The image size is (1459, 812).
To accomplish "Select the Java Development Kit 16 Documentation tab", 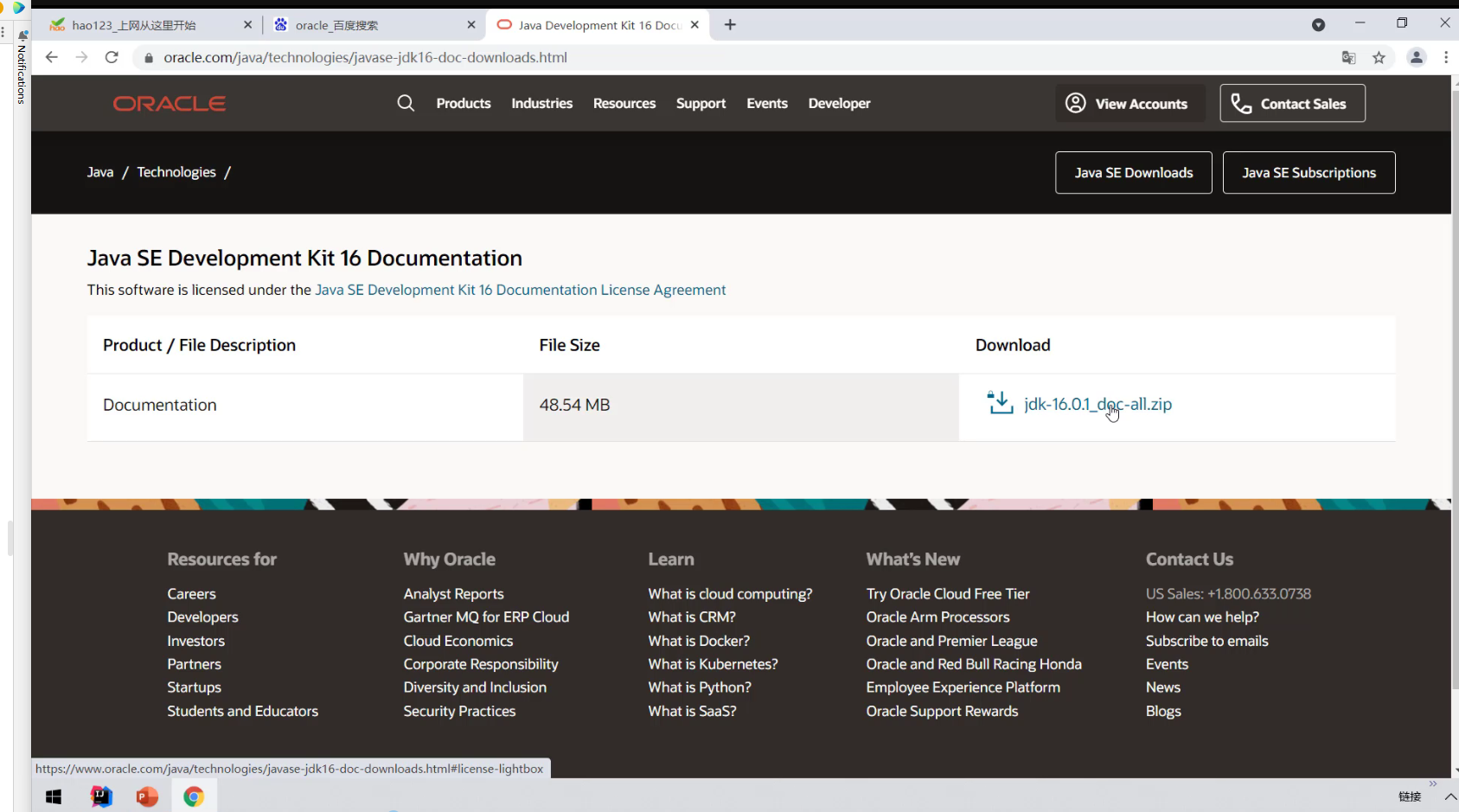I will pos(598,25).
